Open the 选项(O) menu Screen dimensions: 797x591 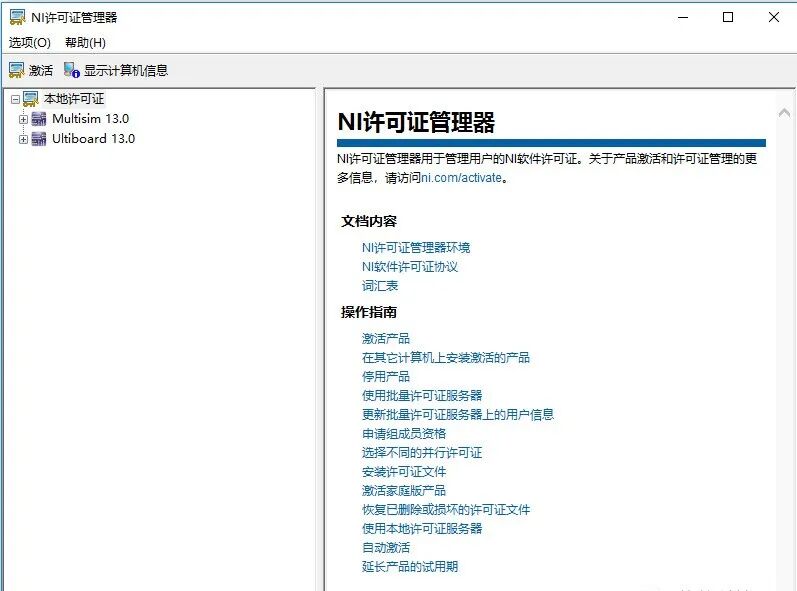30,42
